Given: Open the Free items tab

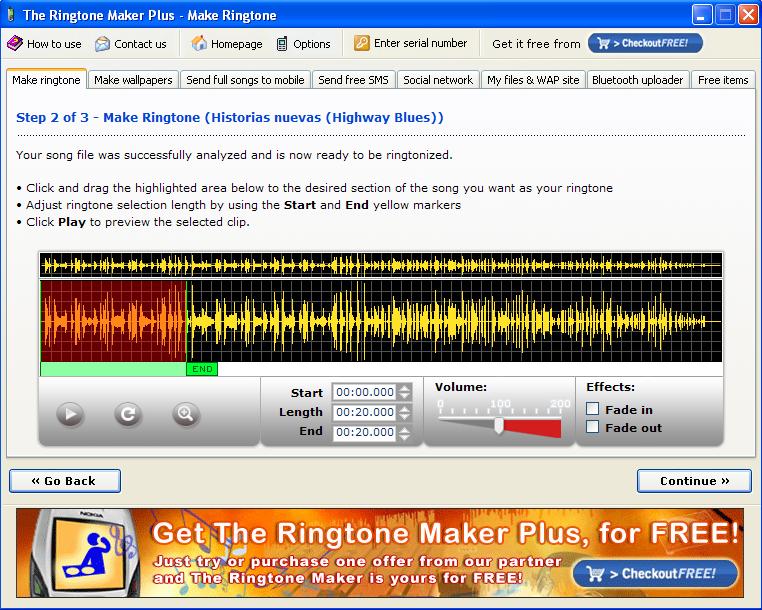Looking at the screenshot, I should pyautogui.click(x=723, y=80).
